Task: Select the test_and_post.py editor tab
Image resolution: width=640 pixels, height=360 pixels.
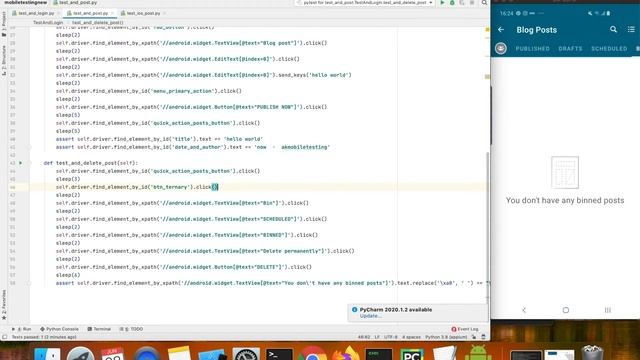Action: (x=90, y=13)
